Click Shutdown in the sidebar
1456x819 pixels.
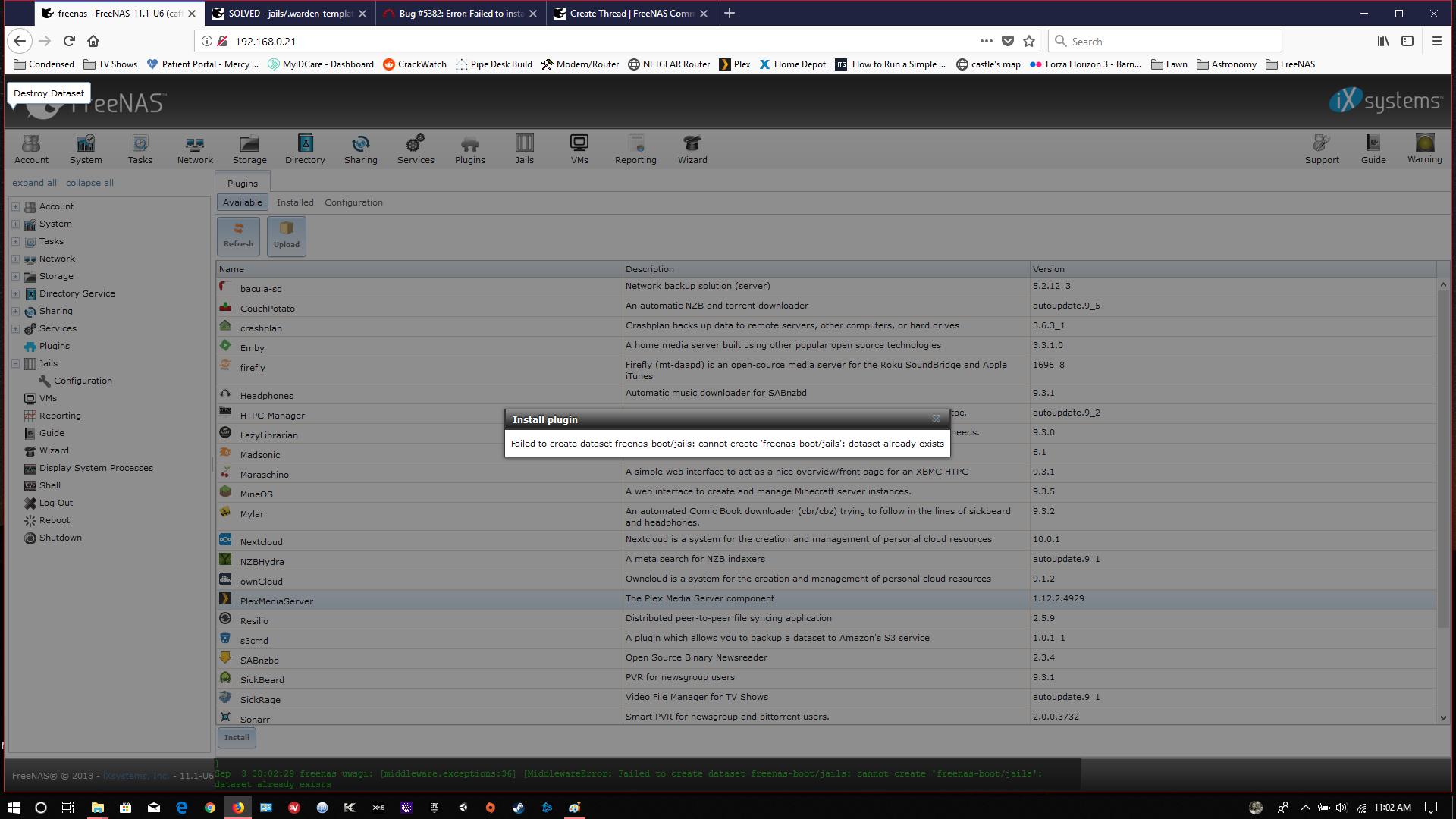click(61, 538)
